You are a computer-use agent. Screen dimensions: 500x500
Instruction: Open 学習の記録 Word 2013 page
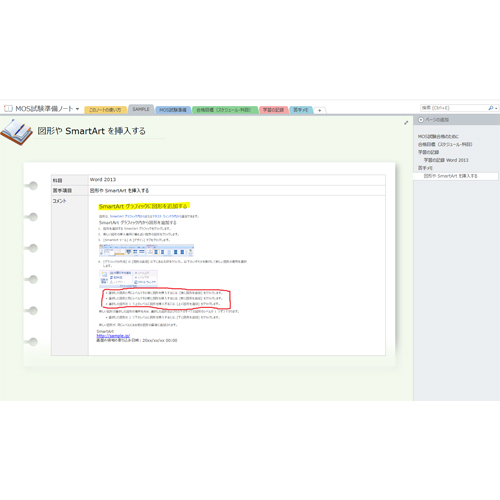[446, 160]
